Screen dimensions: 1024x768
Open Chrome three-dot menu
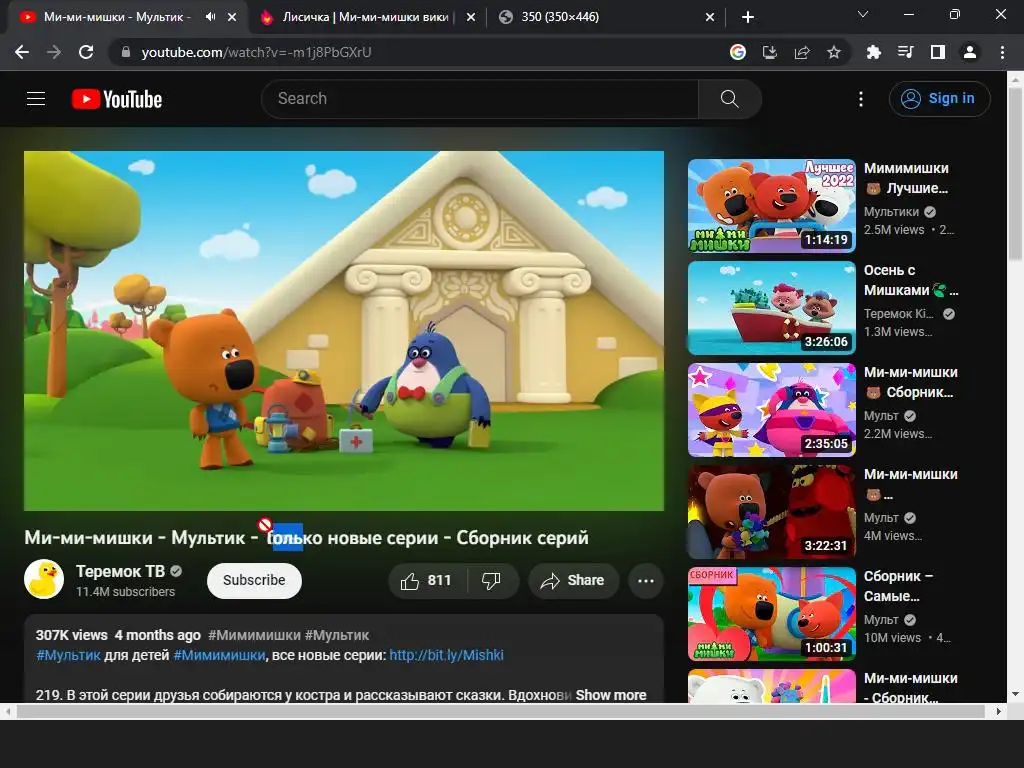click(1002, 52)
